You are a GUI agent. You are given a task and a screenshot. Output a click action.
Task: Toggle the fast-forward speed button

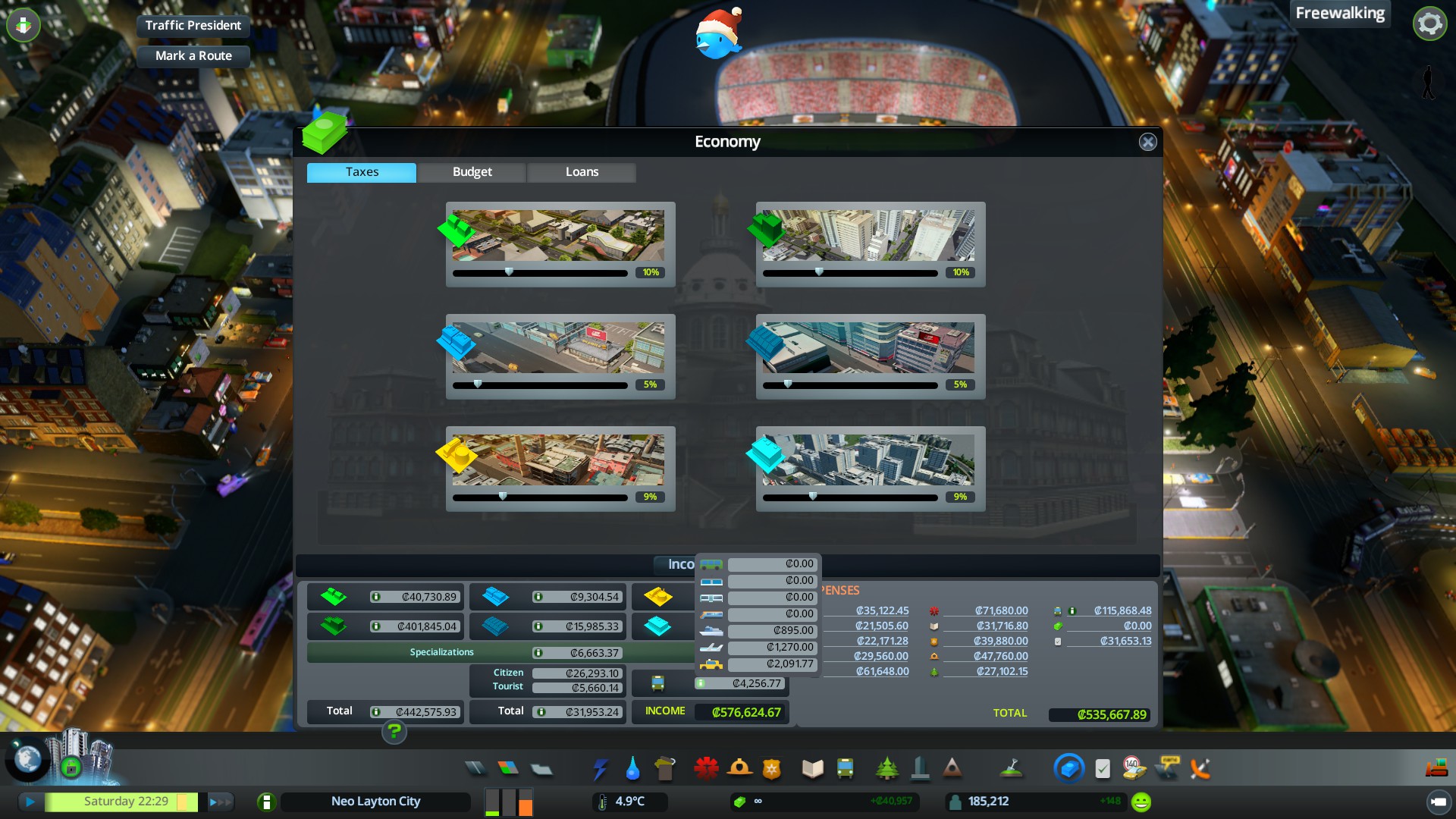(x=219, y=802)
